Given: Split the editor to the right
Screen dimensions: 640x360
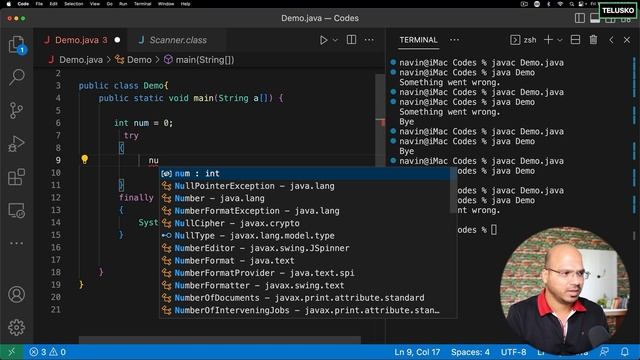Looking at the screenshot, I should pos(351,40).
